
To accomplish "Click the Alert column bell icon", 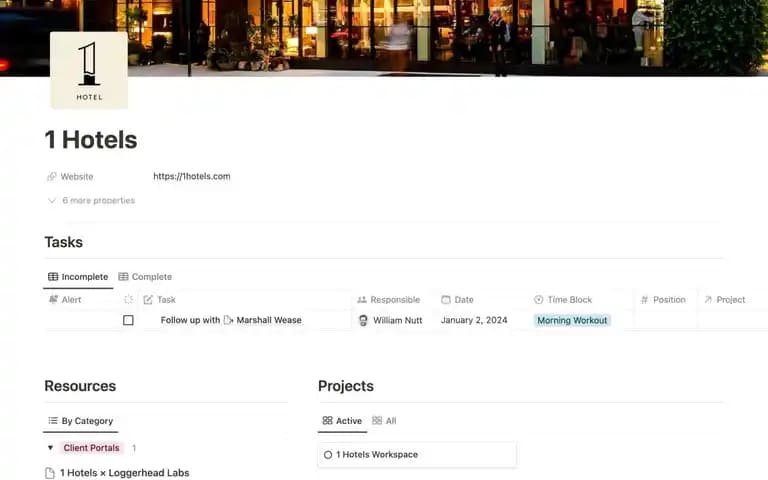I will point(53,299).
